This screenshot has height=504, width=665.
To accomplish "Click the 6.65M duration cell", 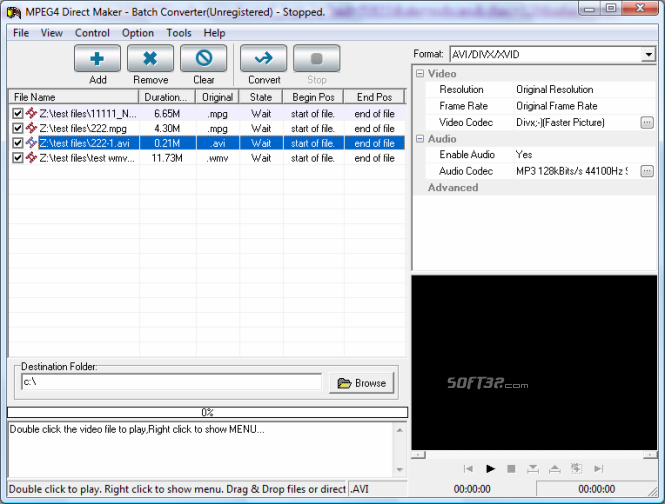I will click(167, 113).
